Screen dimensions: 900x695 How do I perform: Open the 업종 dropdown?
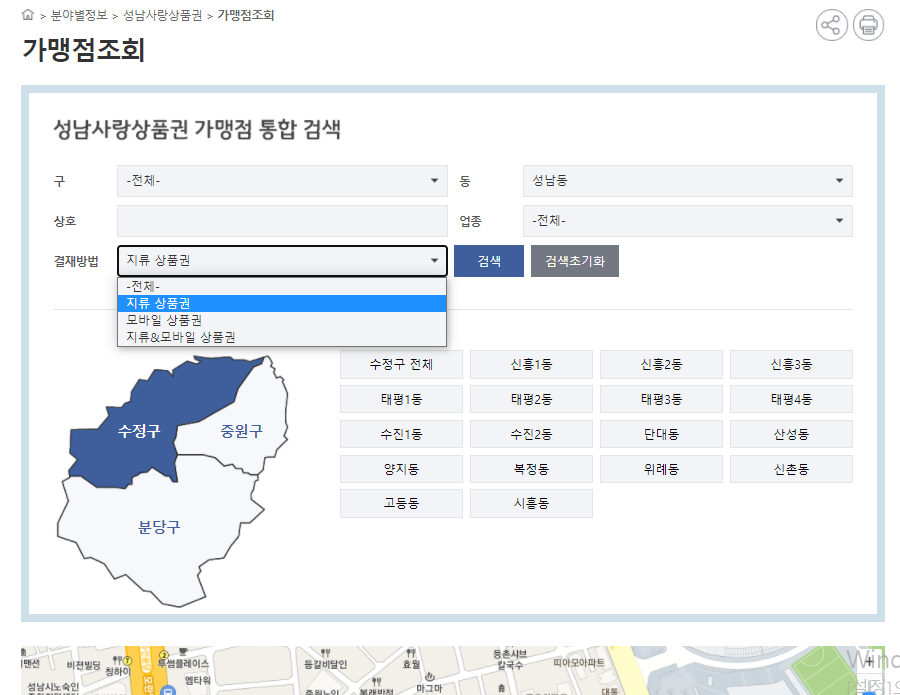click(688, 221)
